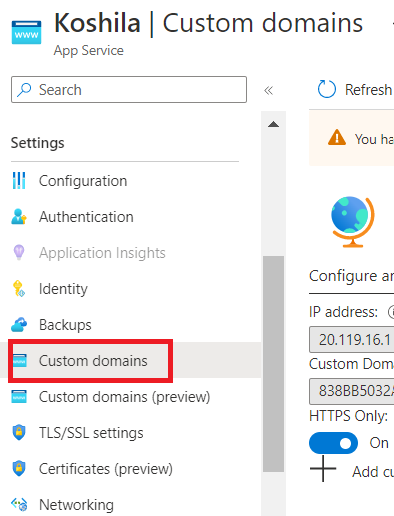This screenshot has width=394, height=516.
Task: Toggle the HTTPS Only switch
Action: (x=333, y=443)
